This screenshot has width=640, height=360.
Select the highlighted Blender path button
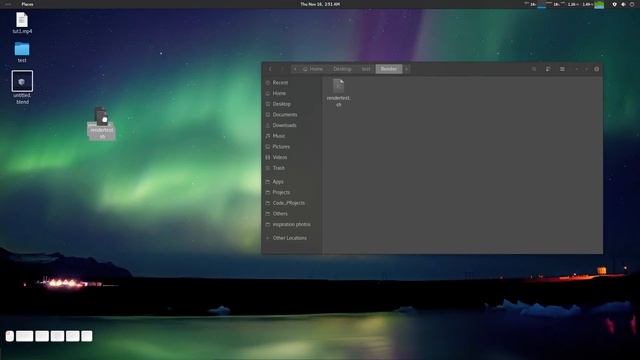tap(389, 69)
